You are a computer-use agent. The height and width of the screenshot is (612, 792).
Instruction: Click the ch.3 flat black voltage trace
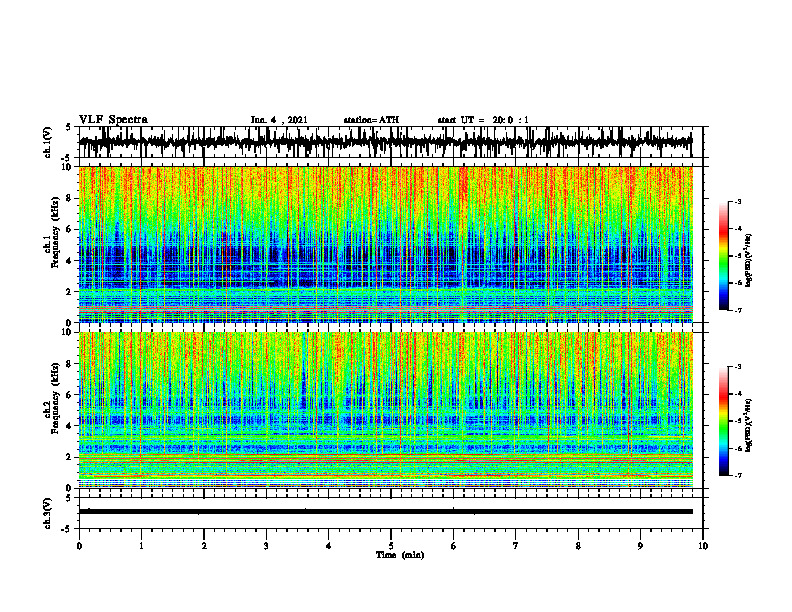pyautogui.click(x=385, y=512)
